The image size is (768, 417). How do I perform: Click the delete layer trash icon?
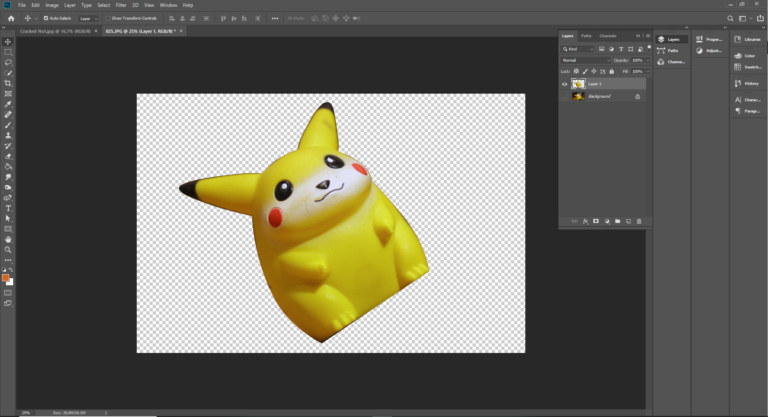coord(639,221)
